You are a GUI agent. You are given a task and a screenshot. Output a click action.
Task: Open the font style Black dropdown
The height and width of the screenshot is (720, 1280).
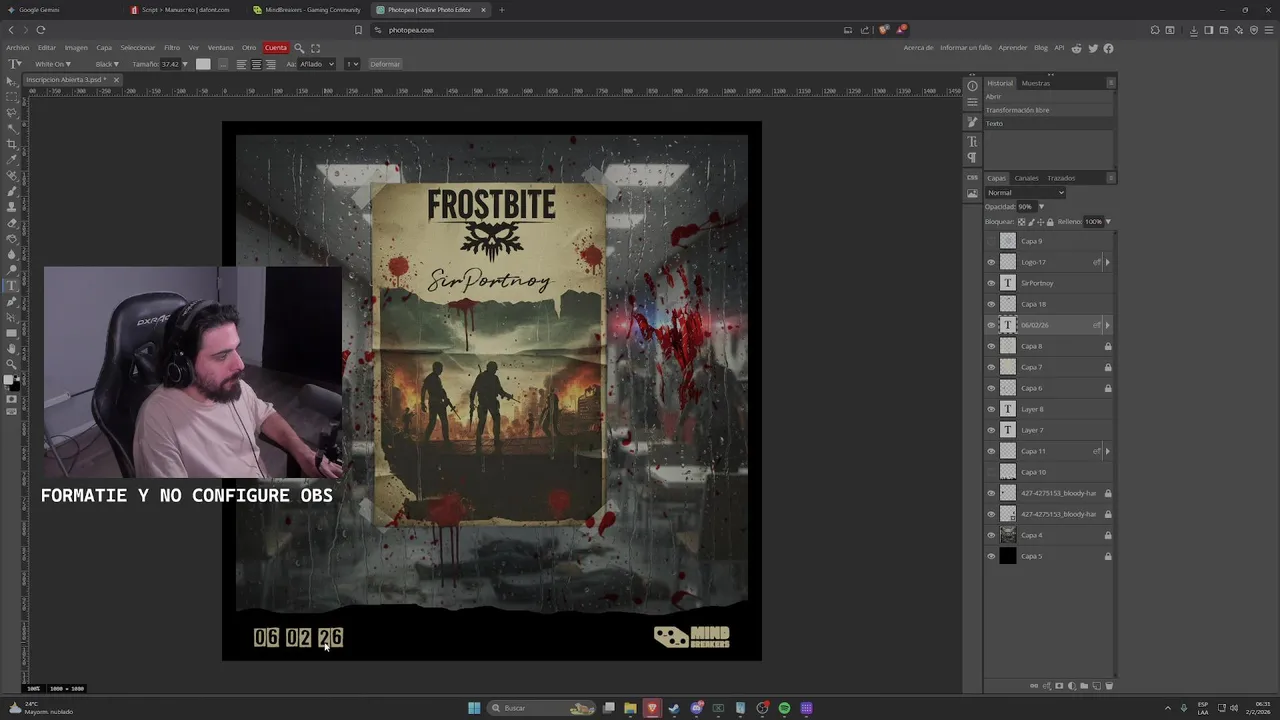(x=107, y=64)
